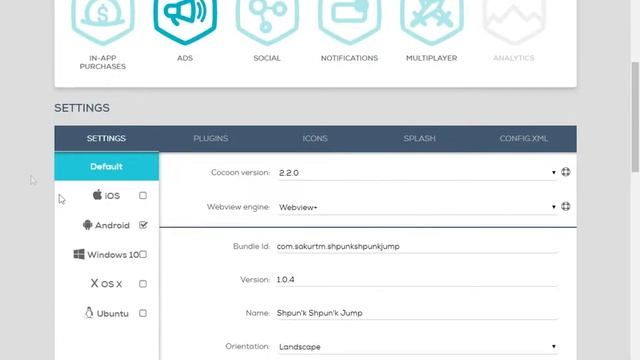Switch to the Settings tab
Viewport: 640px width, 360px height.
[x=106, y=138]
